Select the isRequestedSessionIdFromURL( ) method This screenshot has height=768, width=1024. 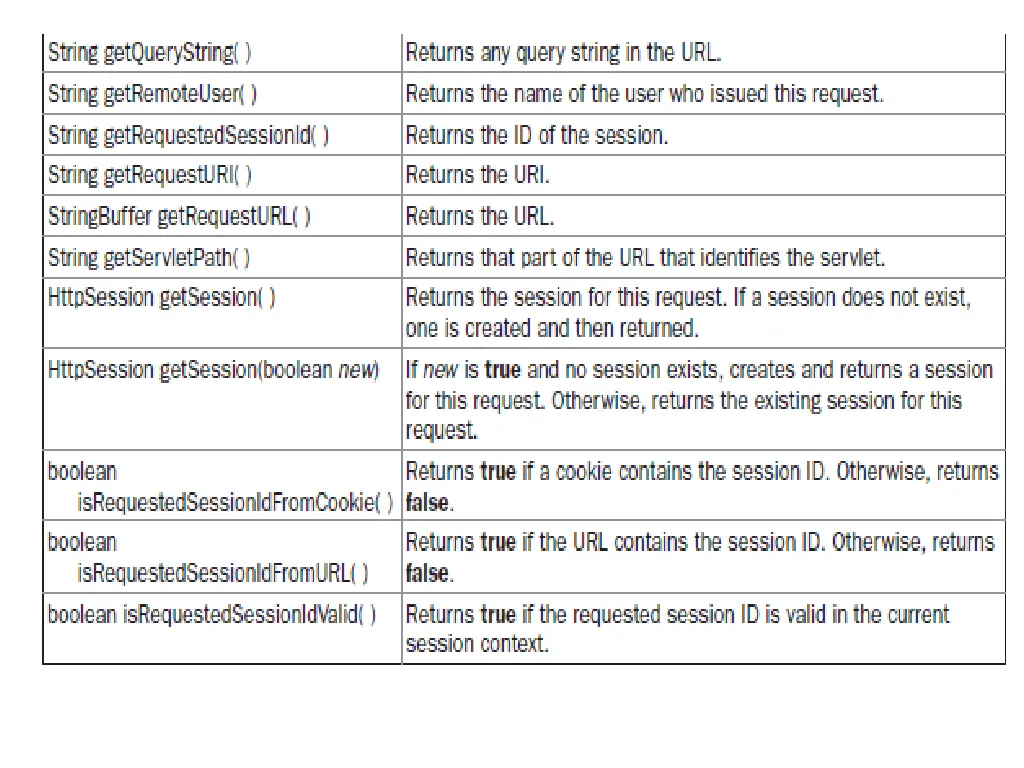coord(223,573)
